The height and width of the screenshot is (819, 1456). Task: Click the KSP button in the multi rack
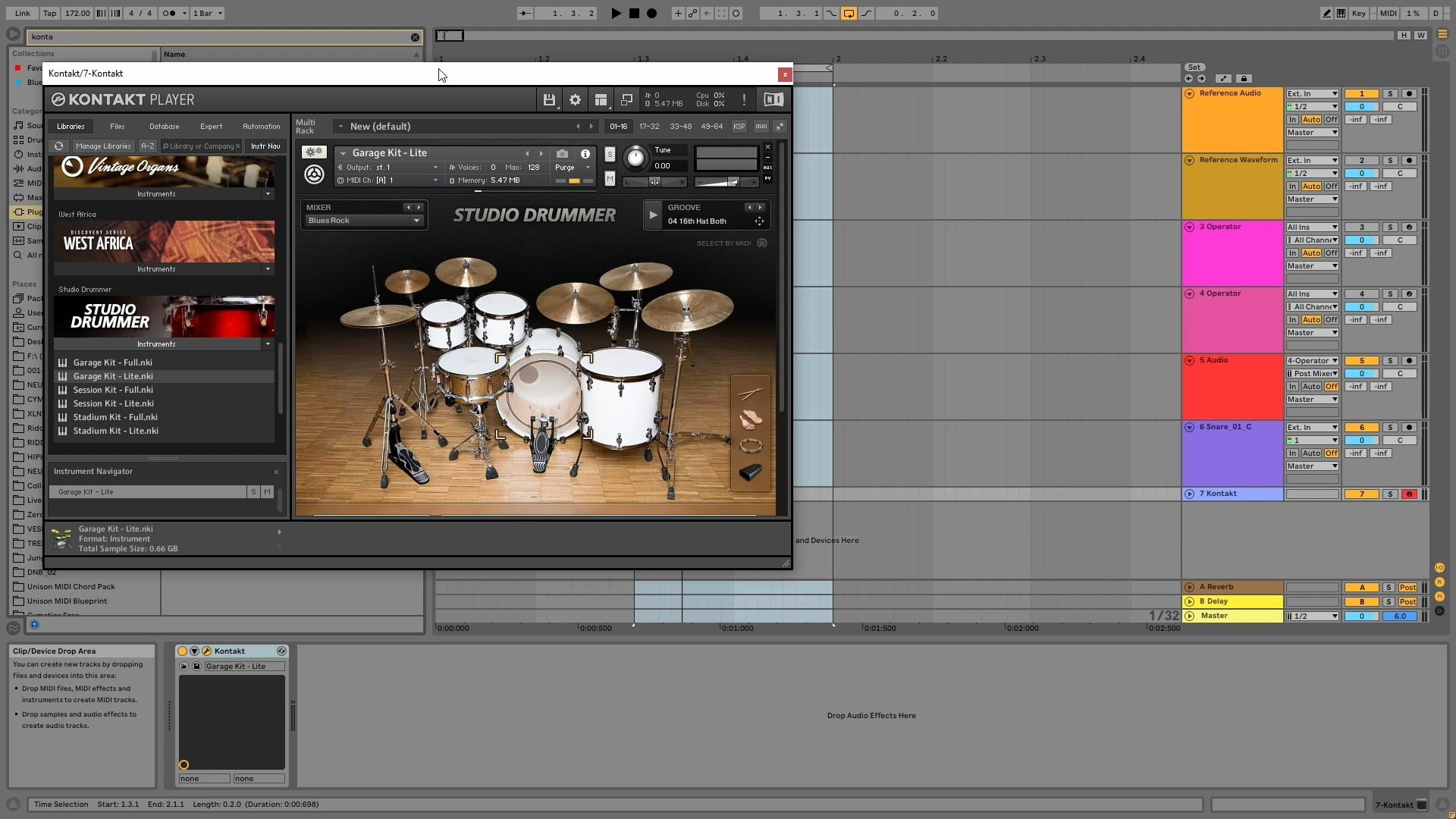[739, 127]
